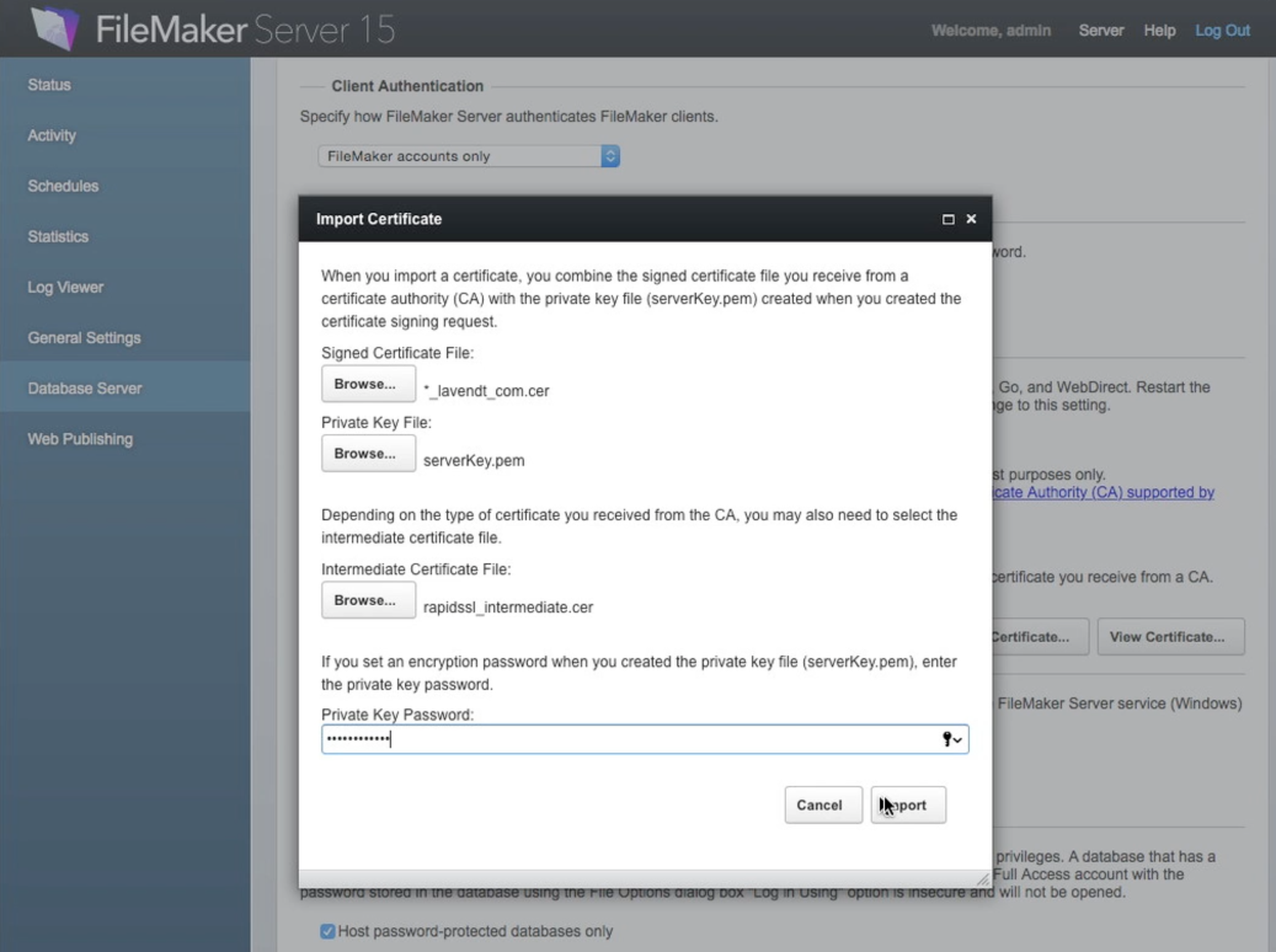1276x952 pixels.
Task: Click the password key icon in field
Action: click(x=951, y=739)
